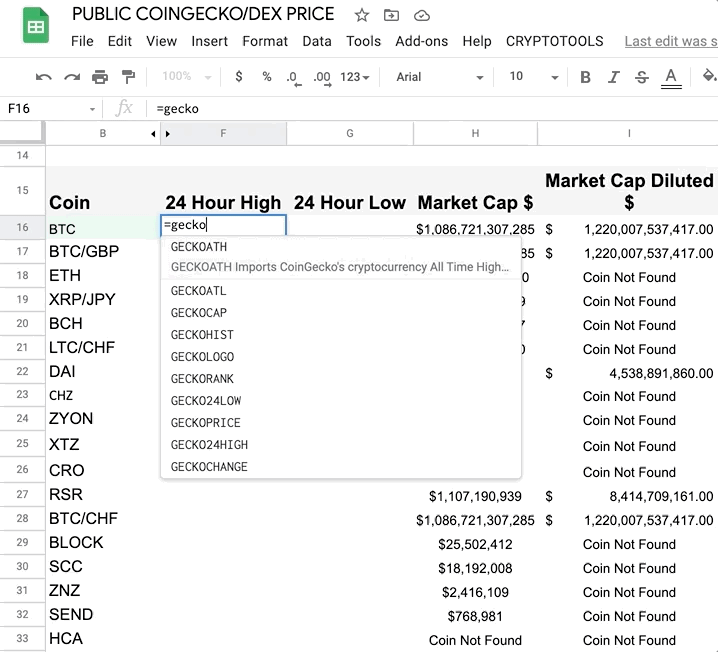
Task: Select GECKOATL from autocomplete list
Action: click(x=341, y=291)
